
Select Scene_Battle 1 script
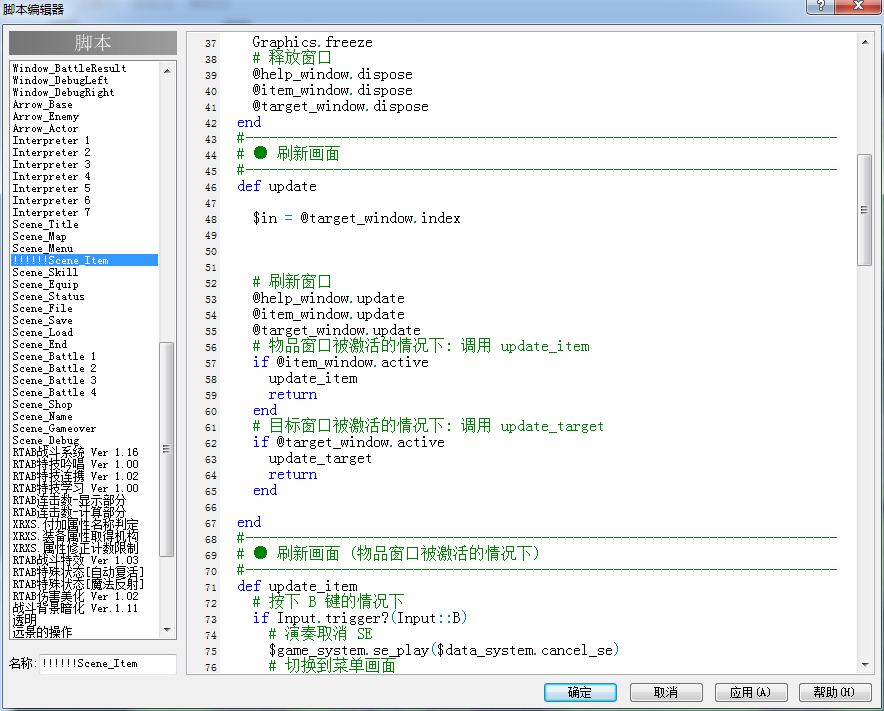[x=54, y=356]
